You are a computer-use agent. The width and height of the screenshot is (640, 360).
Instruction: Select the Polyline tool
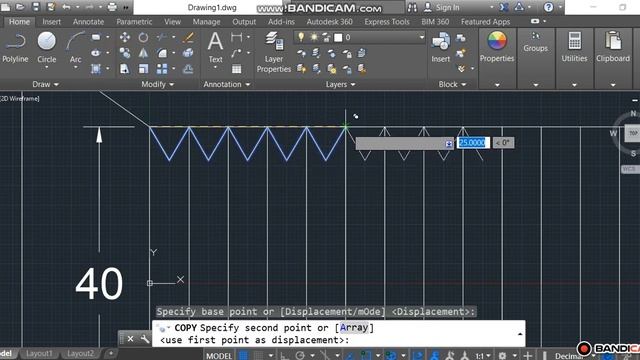click(x=15, y=47)
